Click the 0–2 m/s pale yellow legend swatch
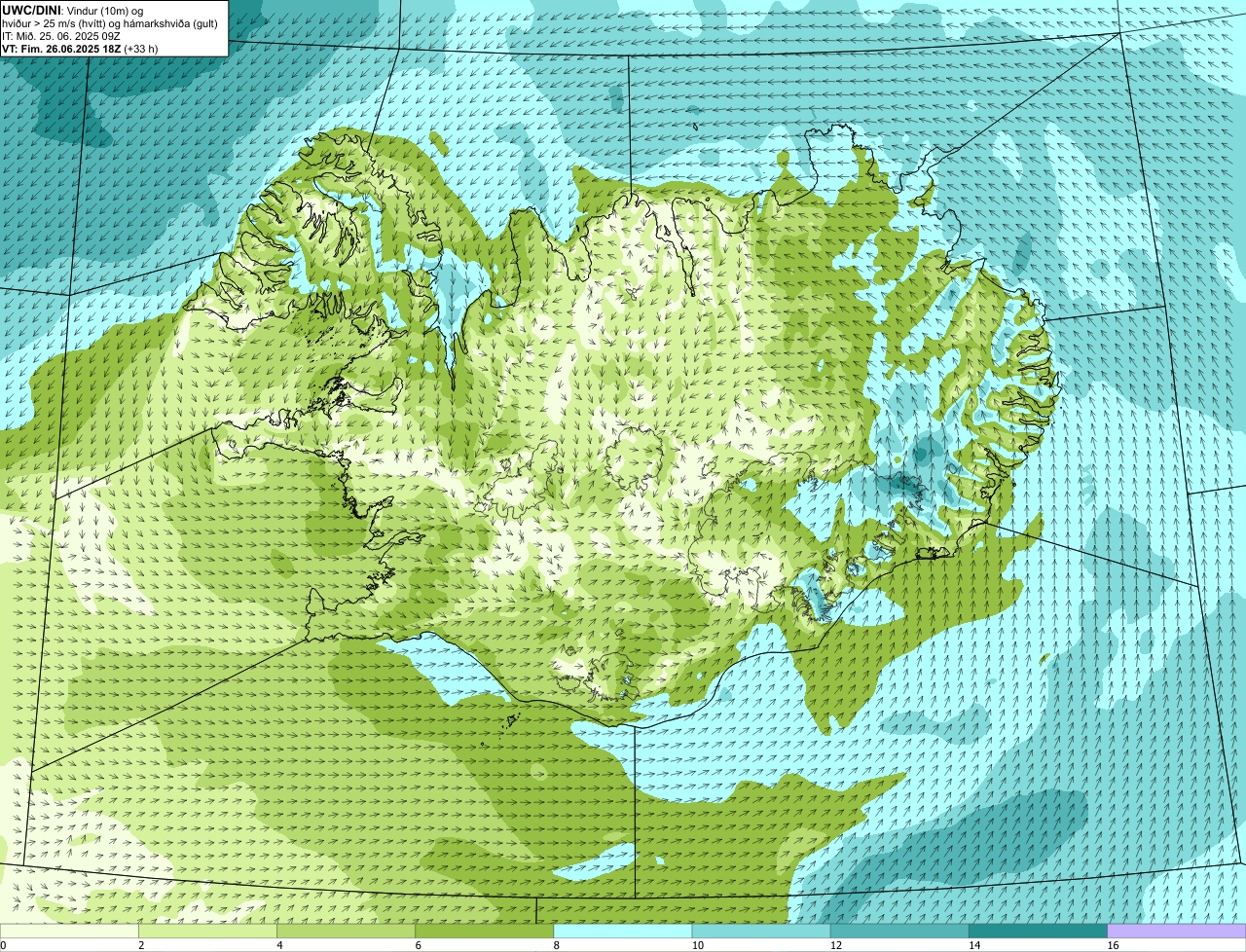 pos(69,931)
